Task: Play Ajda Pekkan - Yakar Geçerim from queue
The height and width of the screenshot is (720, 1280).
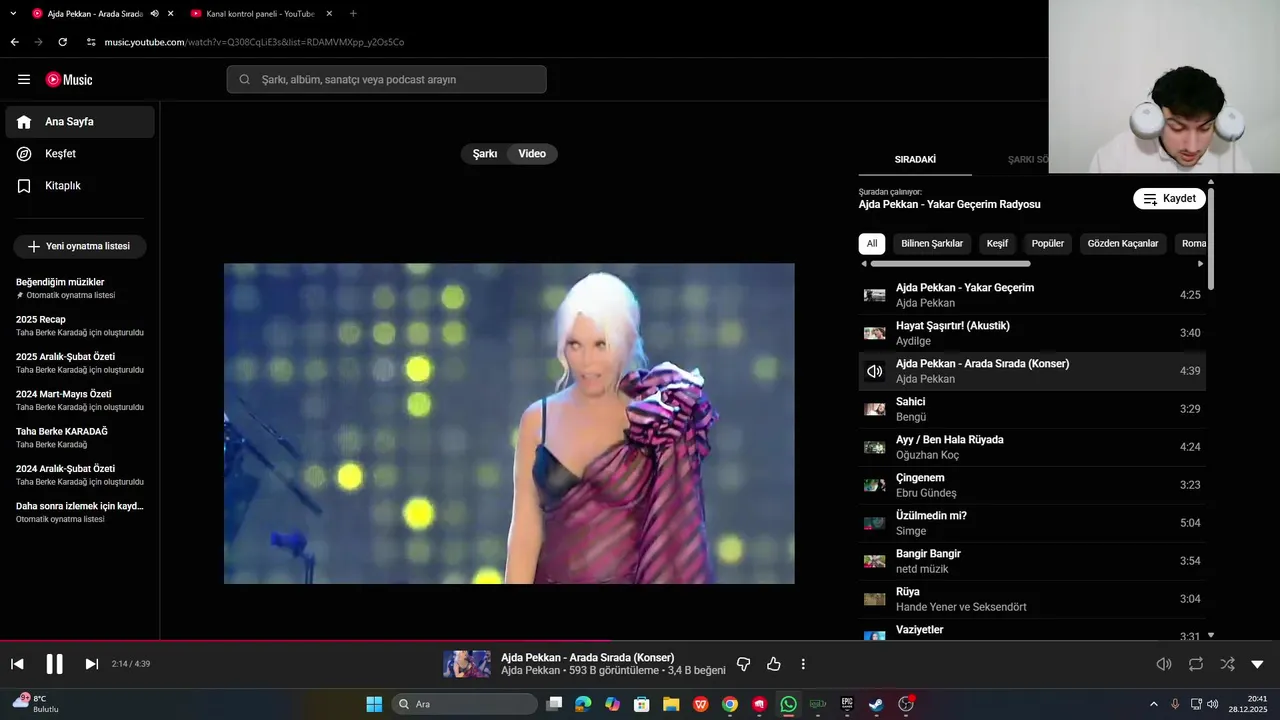Action: click(x=1032, y=295)
